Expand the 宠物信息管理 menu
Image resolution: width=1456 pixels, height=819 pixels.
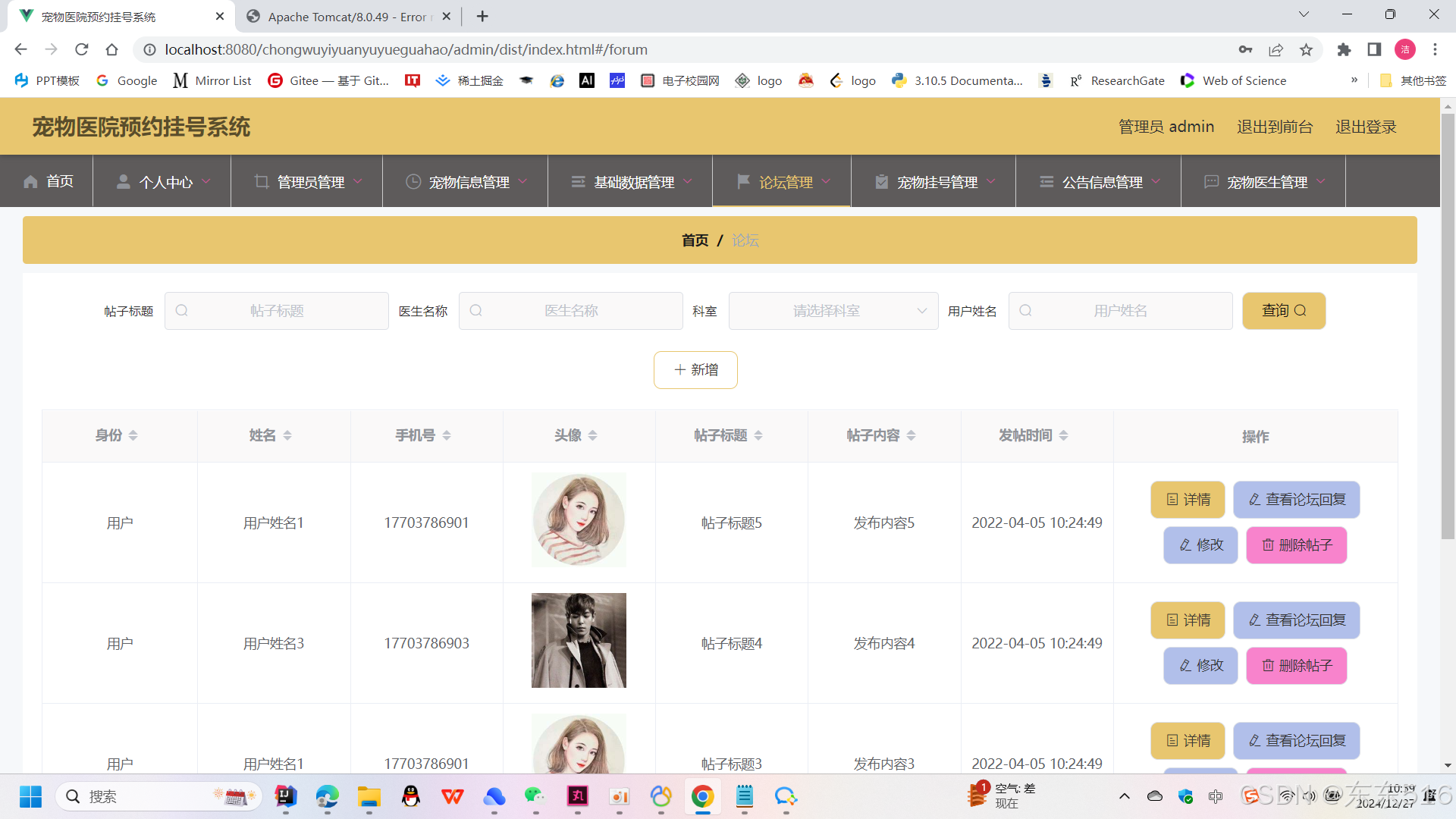coord(469,182)
